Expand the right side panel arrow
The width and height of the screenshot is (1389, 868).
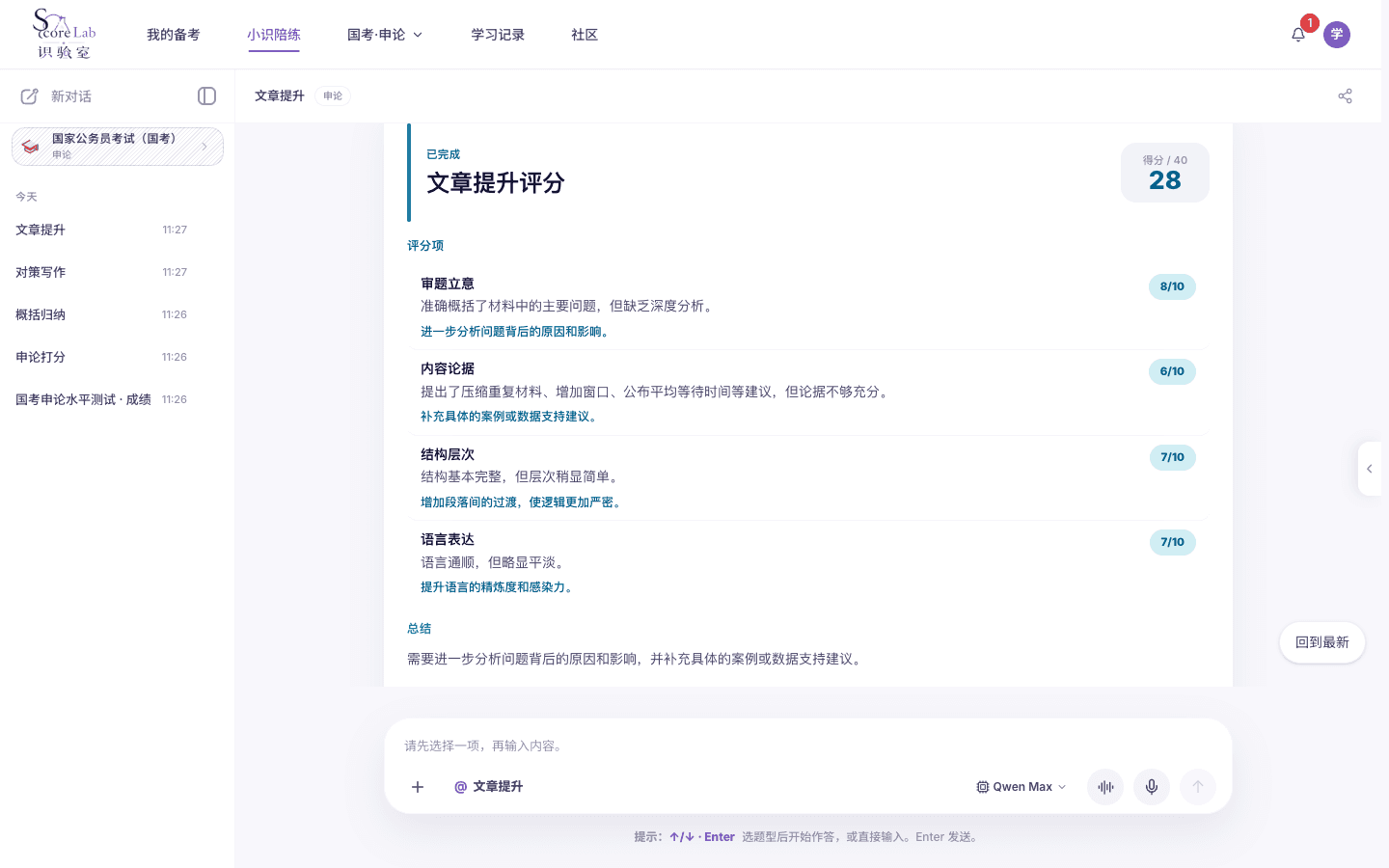pos(1370,469)
